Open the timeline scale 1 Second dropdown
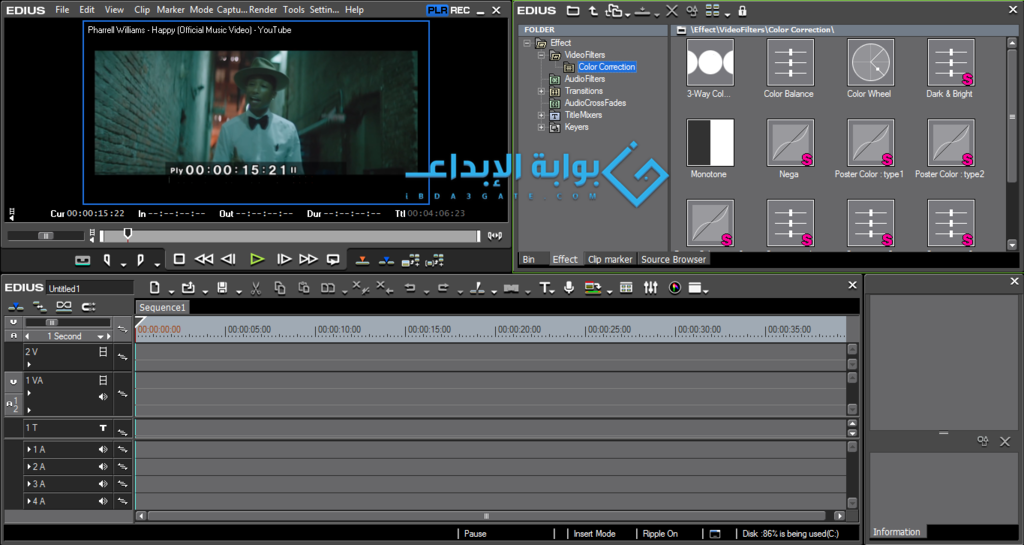Screen dimensions: 1024x545 coord(101,336)
